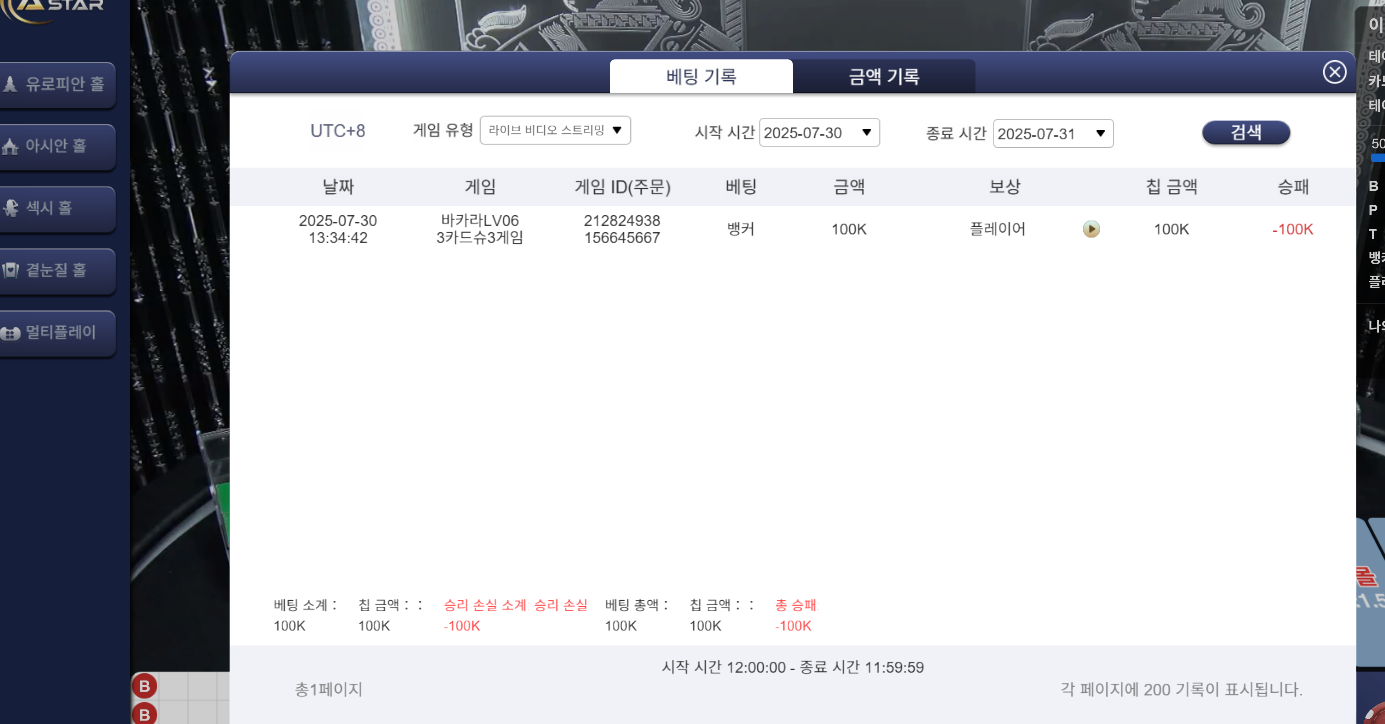1385x724 pixels.
Task: Click game ID 212824938 in the row
Action: (x=622, y=221)
